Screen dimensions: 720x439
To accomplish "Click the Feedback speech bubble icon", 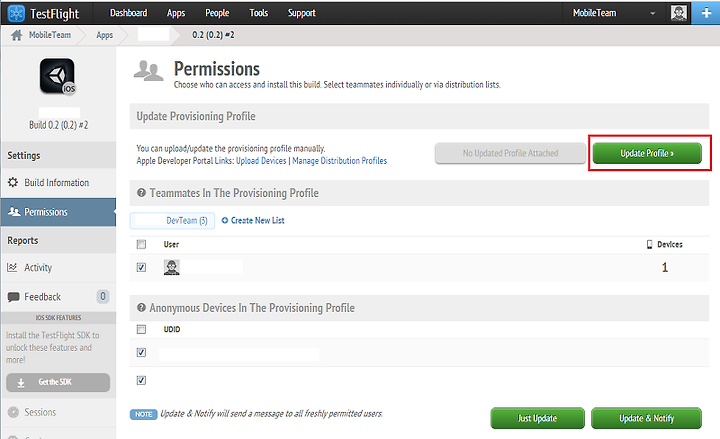I will (x=13, y=297).
